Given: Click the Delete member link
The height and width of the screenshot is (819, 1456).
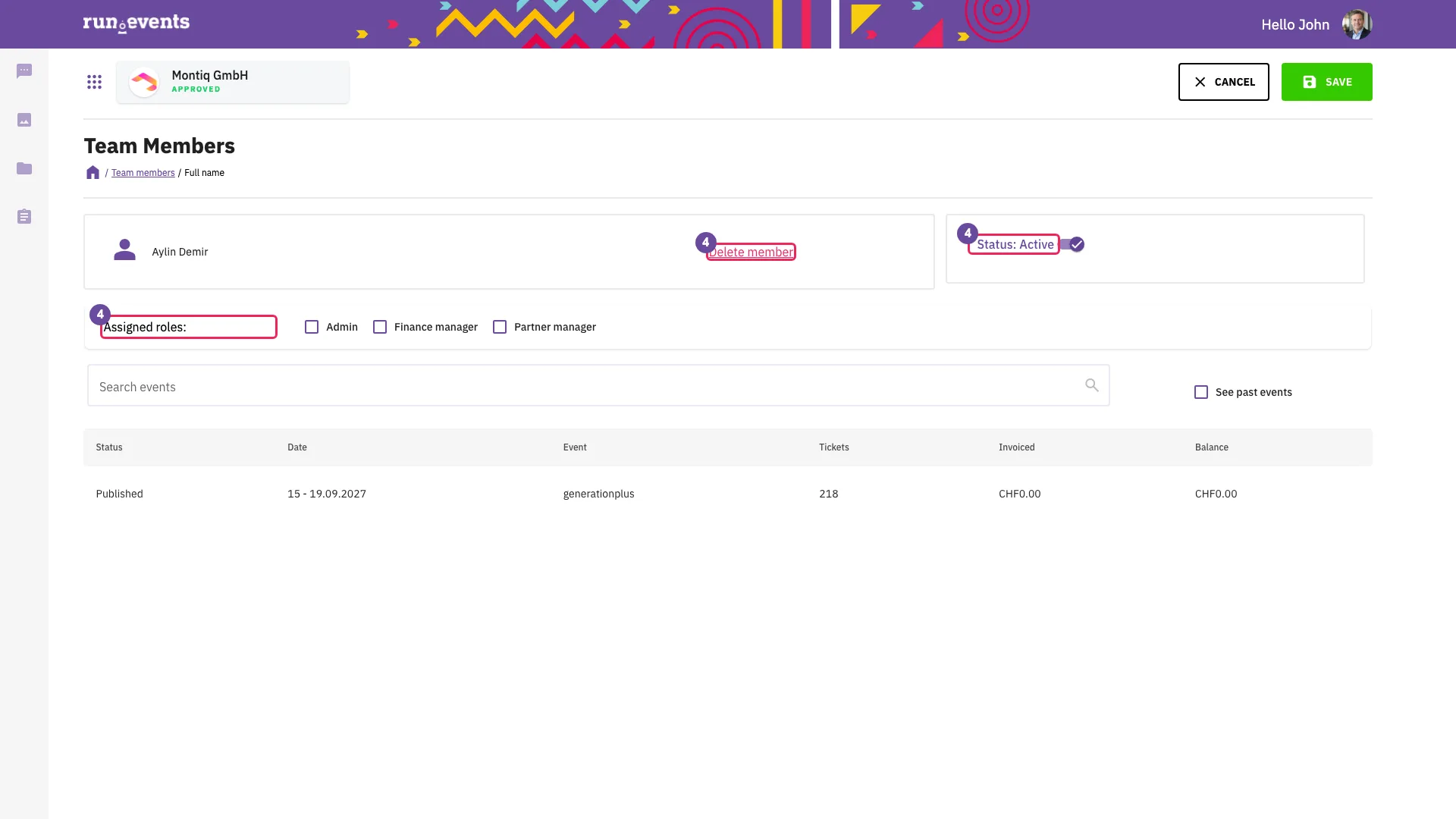Looking at the screenshot, I should [751, 252].
